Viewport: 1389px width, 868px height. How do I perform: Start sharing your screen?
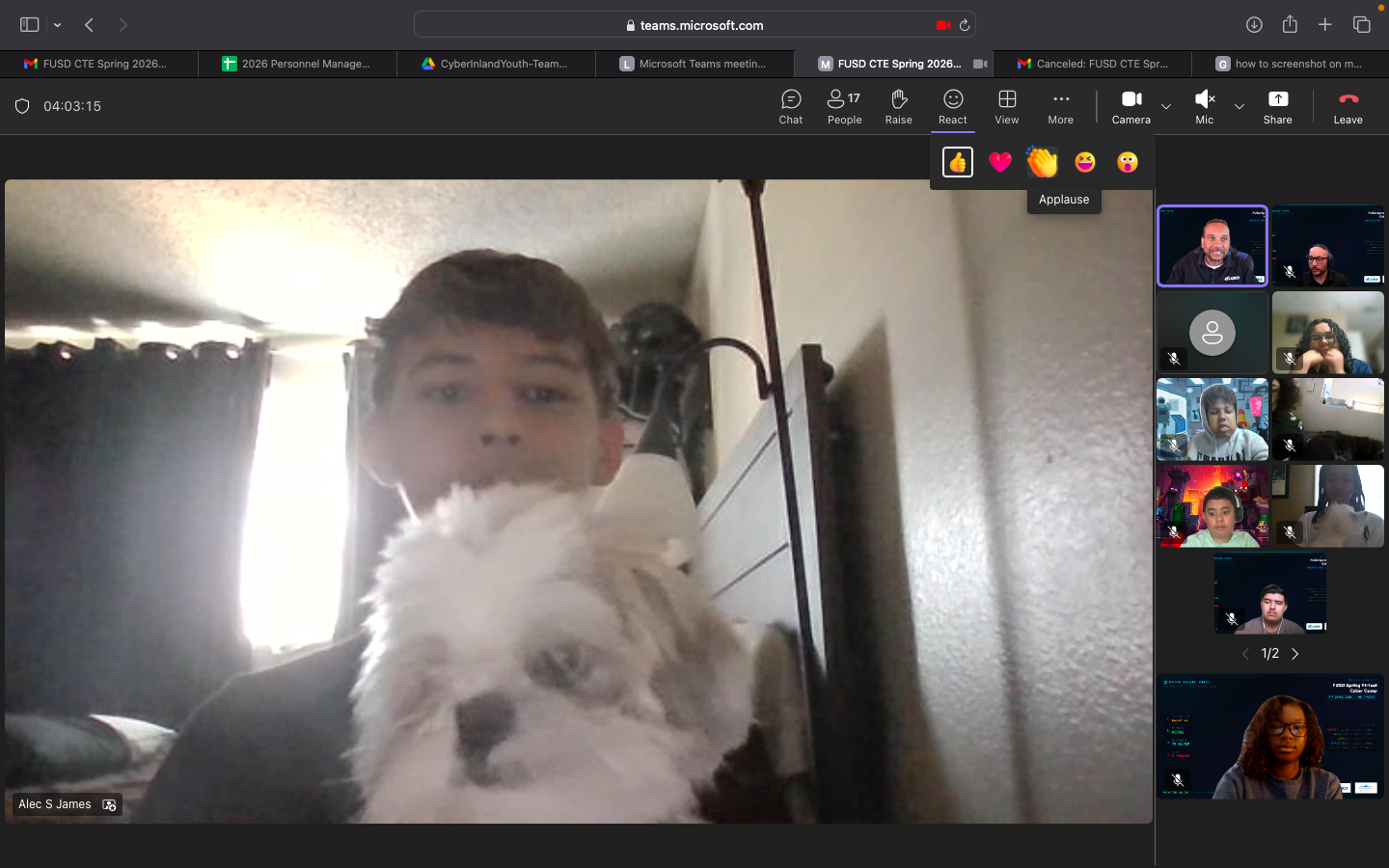pos(1277,106)
